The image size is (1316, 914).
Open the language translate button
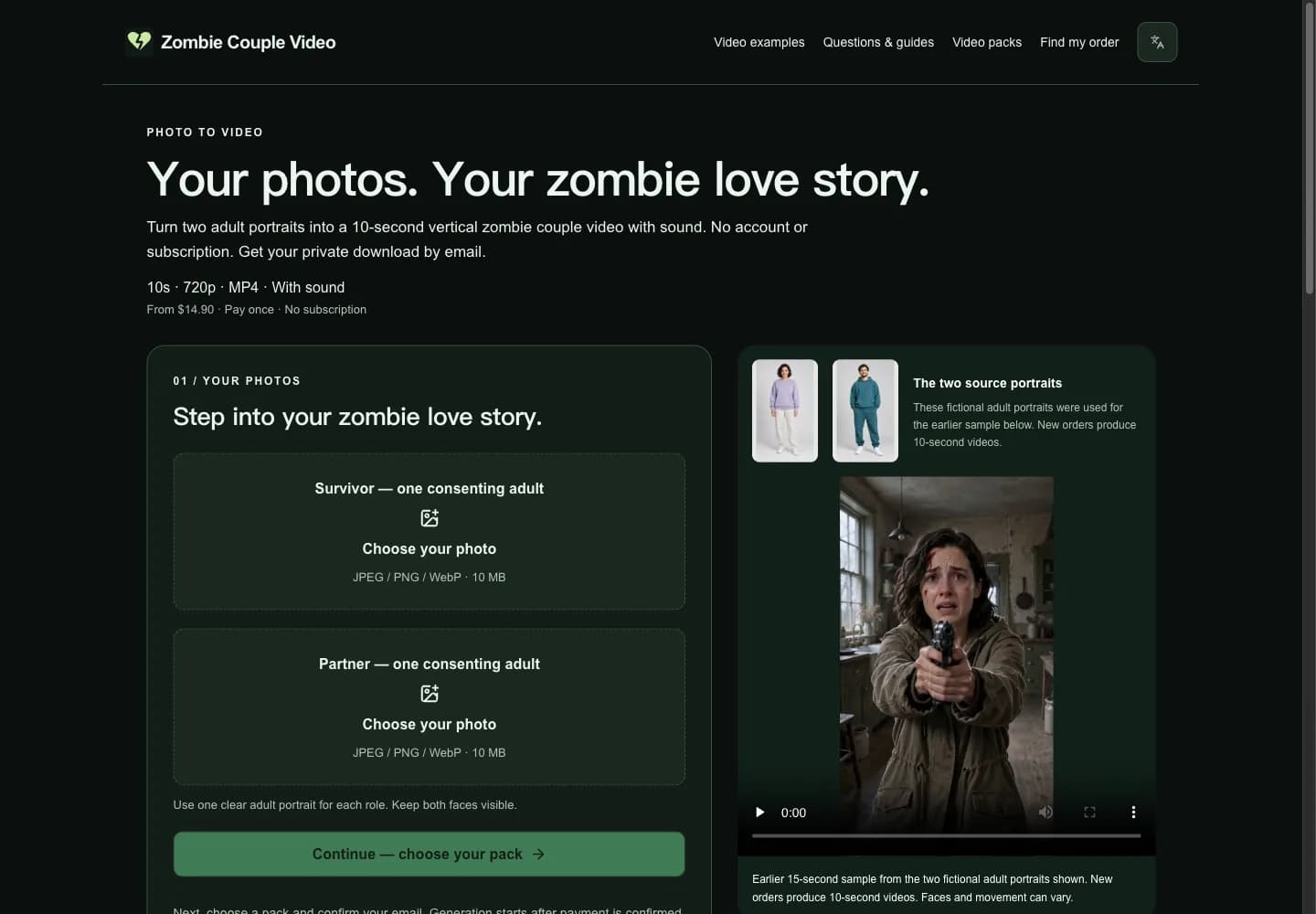pyautogui.click(x=1157, y=42)
